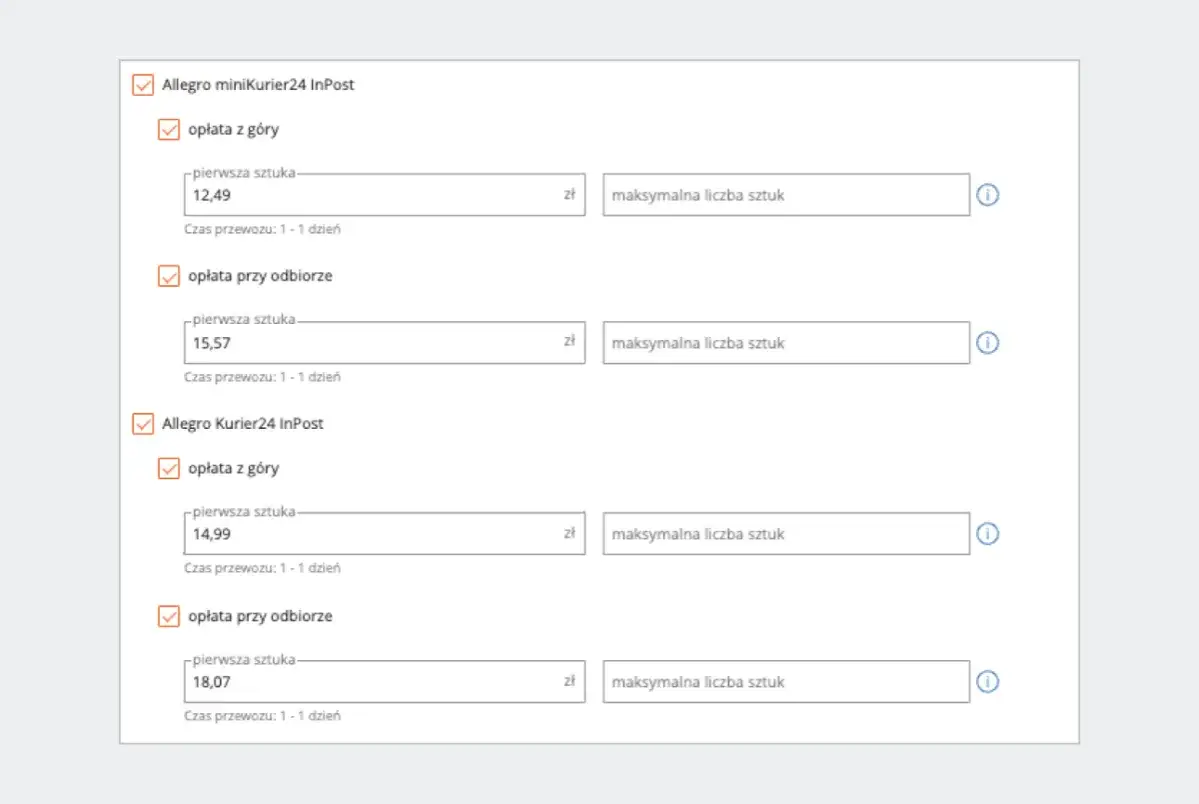Viewport: 1199px width, 804px height.
Task: Toggle opłata przy odbiorze under Allegro Kurier24 InPost
Action: (x=169, y=616)
